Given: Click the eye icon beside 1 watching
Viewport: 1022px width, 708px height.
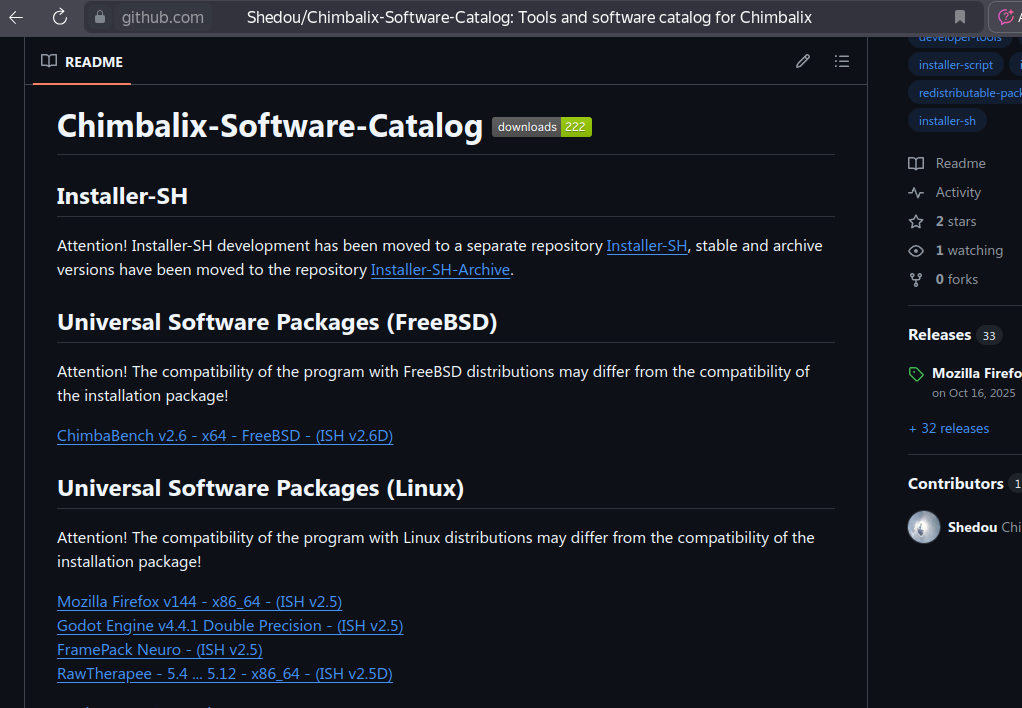Looking at the screenshot, I should 916,251.
